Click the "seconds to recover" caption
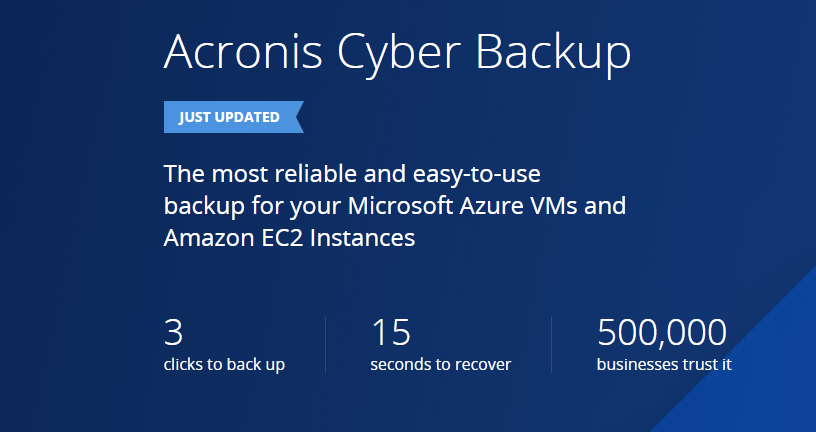816x432 pixels. [440, 364]
